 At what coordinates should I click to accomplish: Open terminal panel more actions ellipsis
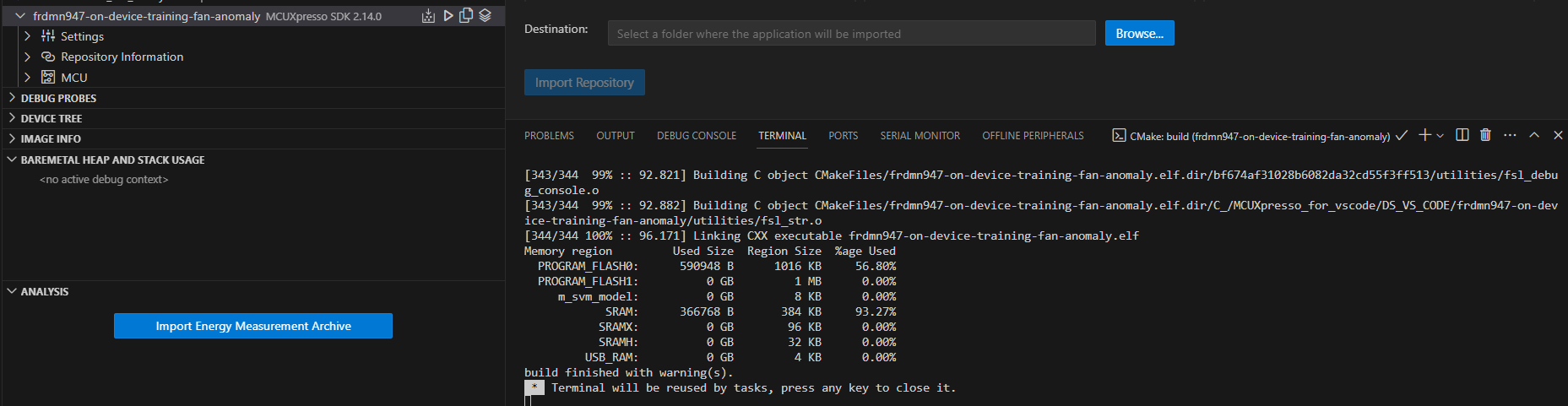pos(1510,135)
